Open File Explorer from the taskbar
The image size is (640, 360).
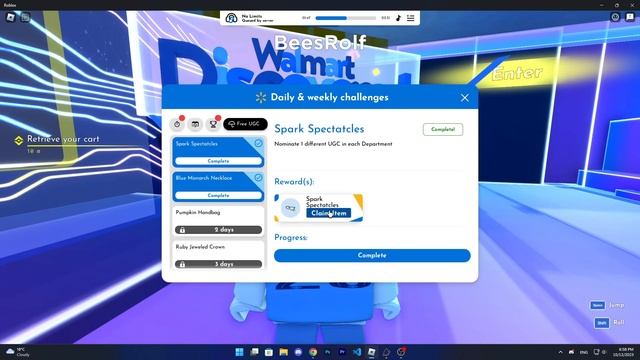click(x=284, y=352)
